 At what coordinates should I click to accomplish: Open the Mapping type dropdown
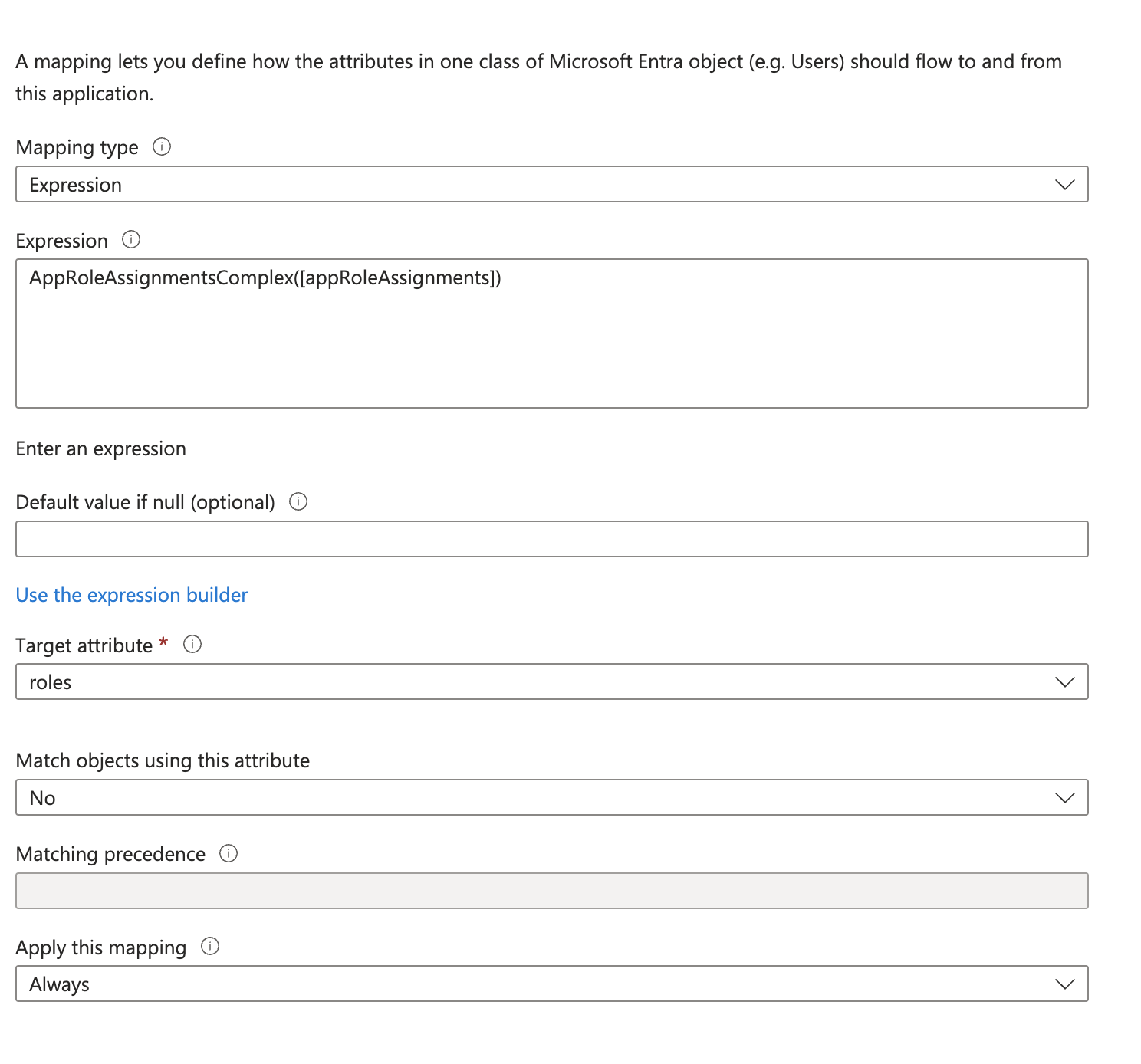[x=551, y=185]
